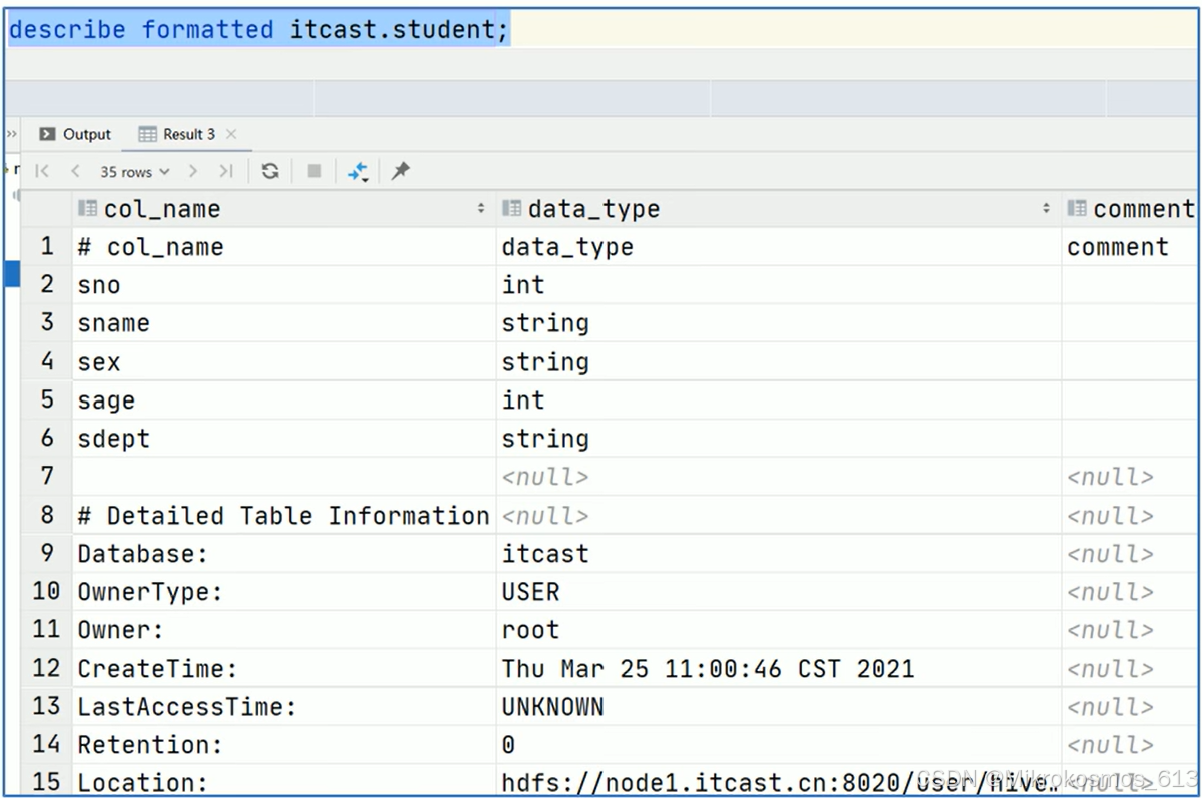Click cell 'Owner:'
Viewport: 1202px width, 798px height.
click(x=284, y=630)
